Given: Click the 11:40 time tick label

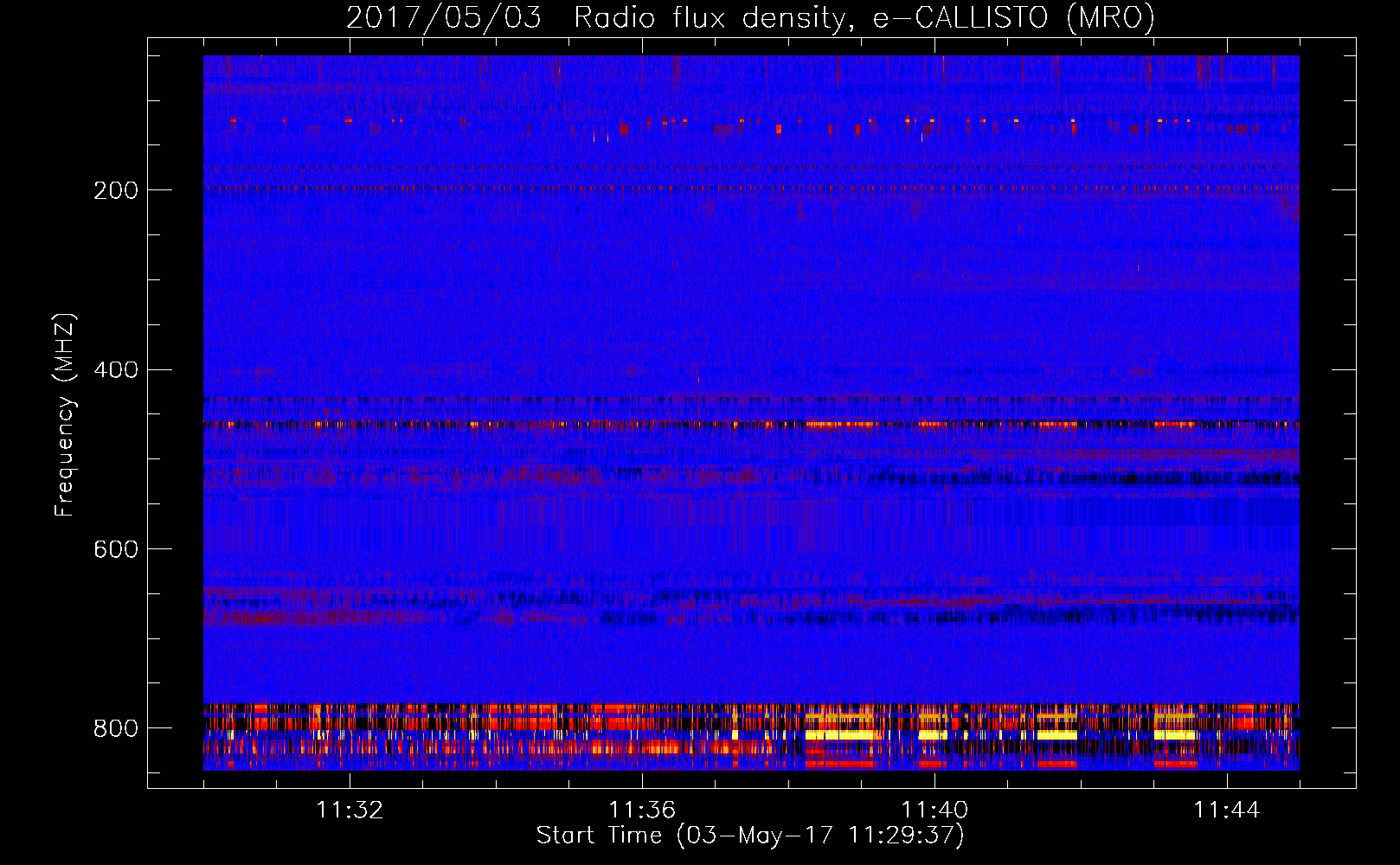Looking at the screenshot, I should tap(934, 810).
